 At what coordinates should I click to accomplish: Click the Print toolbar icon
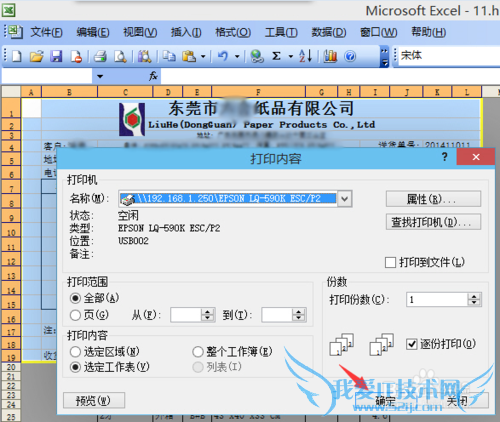pos(100,56)
